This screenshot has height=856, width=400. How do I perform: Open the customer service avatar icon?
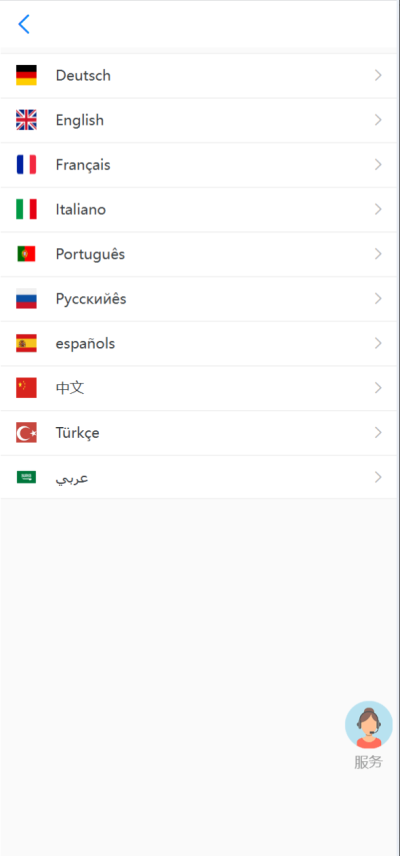[x=369, y=724]
